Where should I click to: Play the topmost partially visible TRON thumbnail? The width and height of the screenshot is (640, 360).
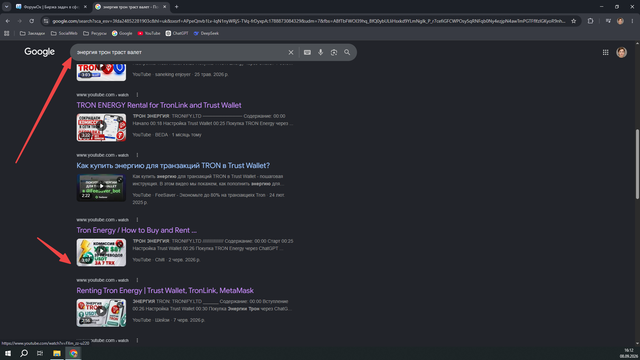click(101, 72)
